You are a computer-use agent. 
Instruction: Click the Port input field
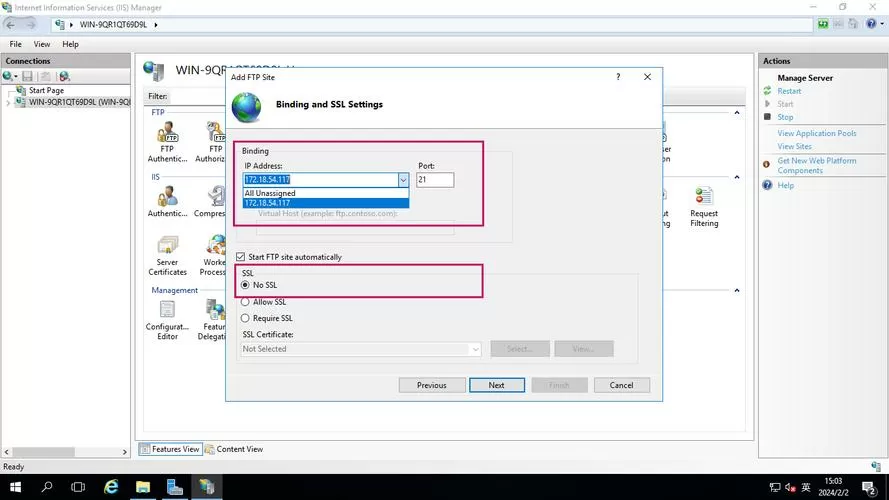click(435, 180)
